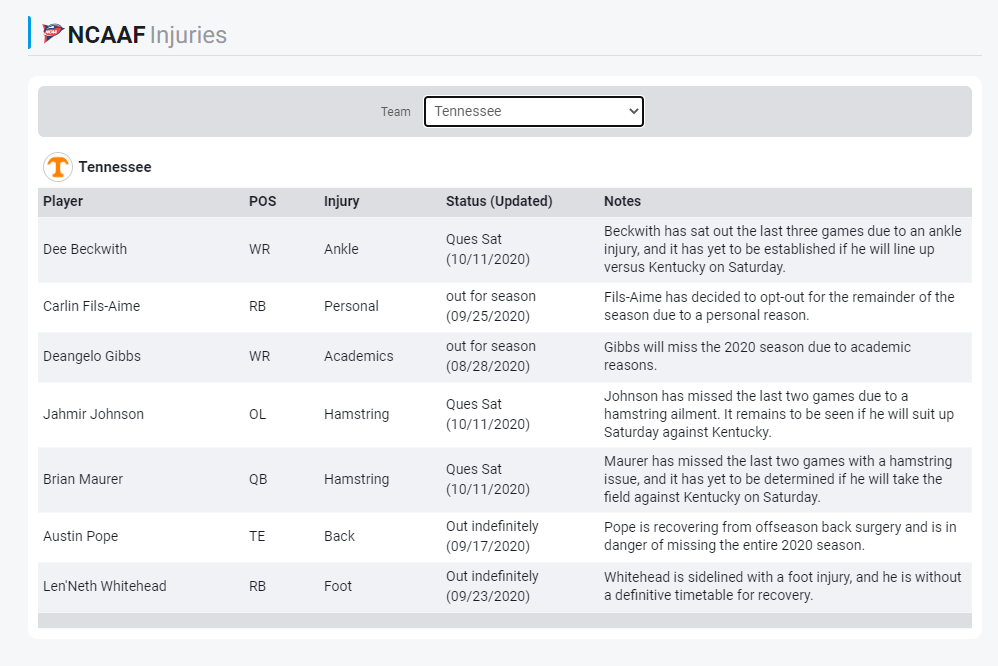Click the Fils-Aime opt-out note
The image size is (998, 666).
point(779,306)
